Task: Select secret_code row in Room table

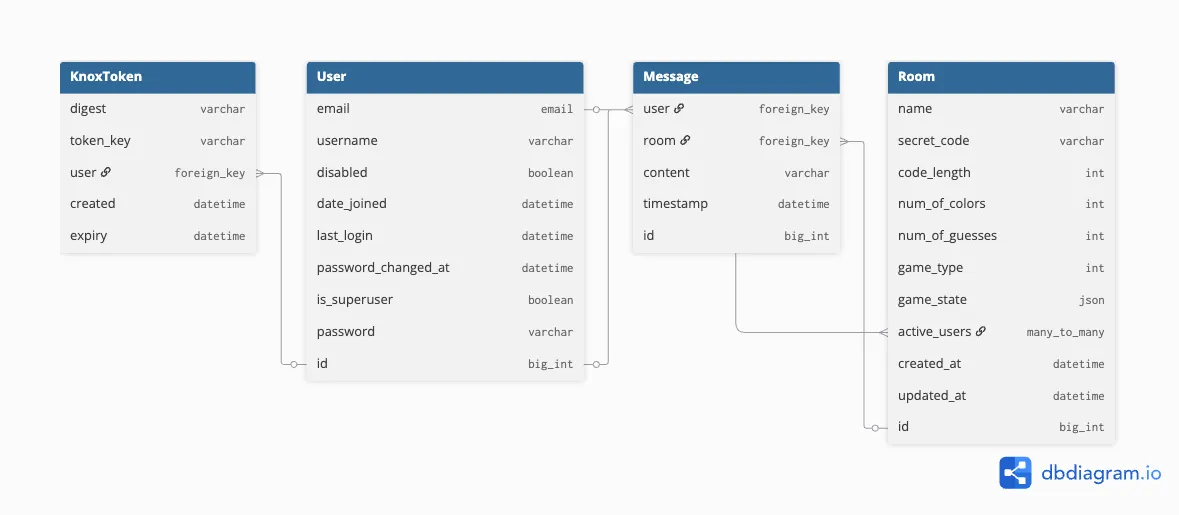Action: 1001,141
